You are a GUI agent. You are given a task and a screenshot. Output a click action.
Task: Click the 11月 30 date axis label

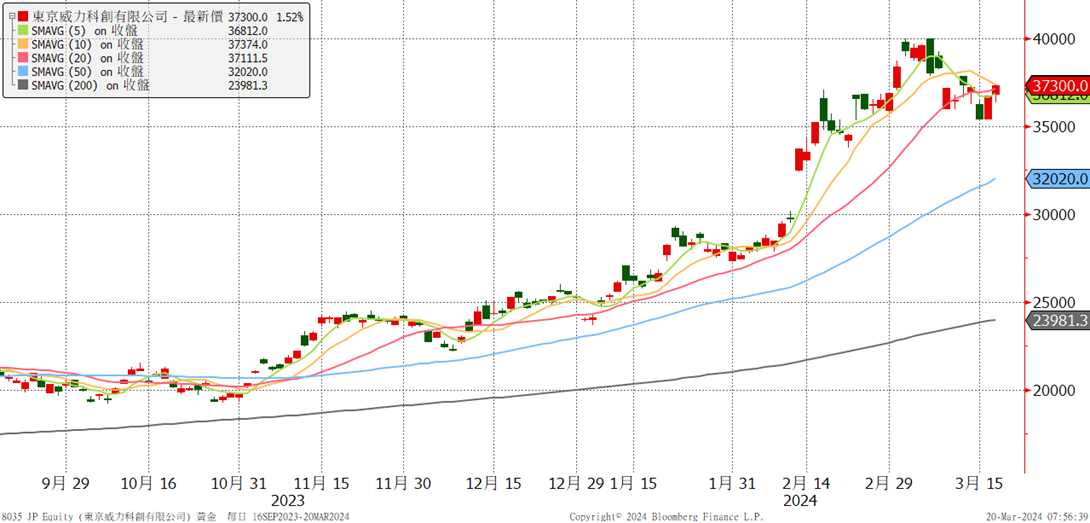(x=403, y=483)
